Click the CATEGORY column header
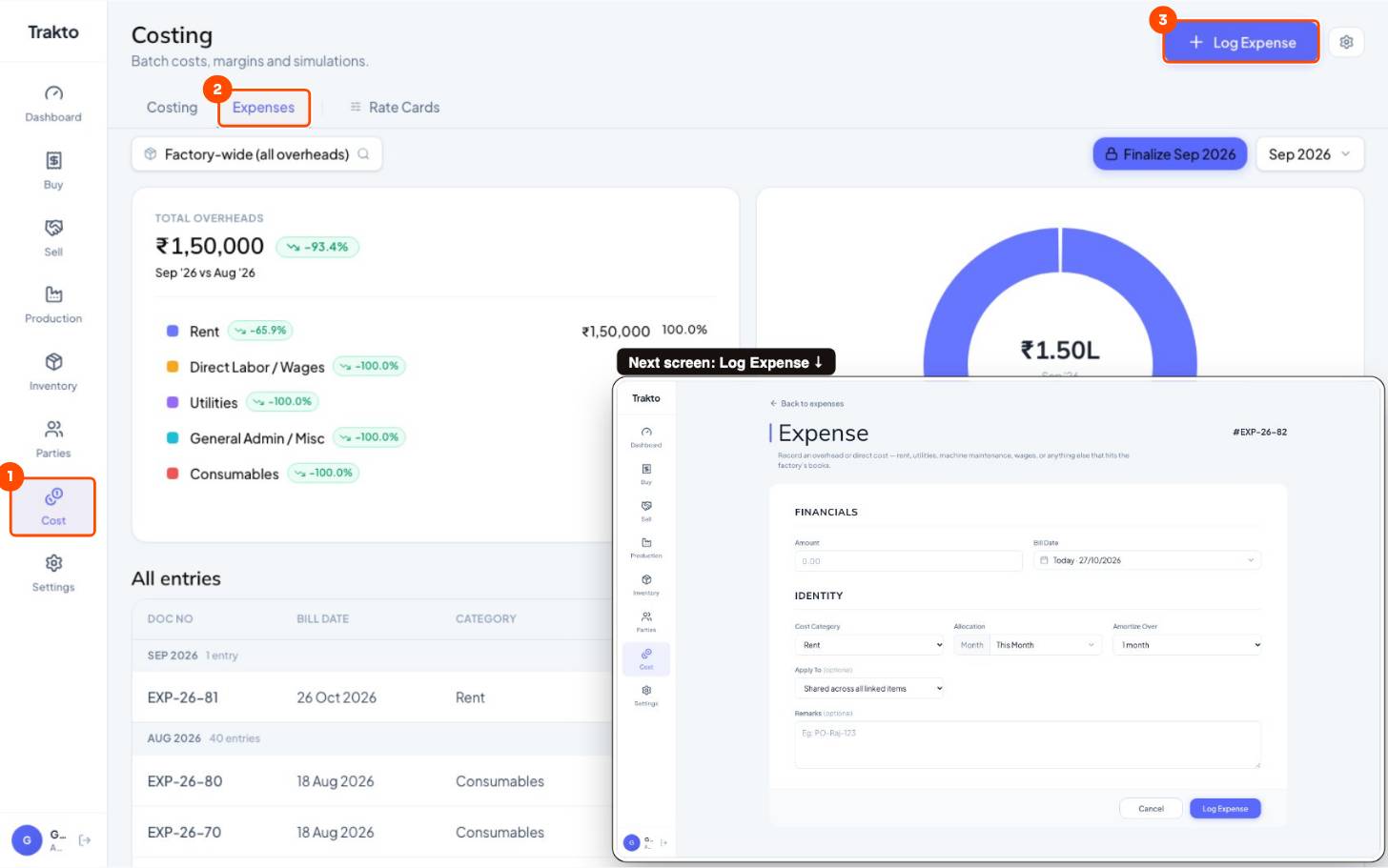The image size is (1388, 868). pyautogui.click(x=486, y=619)
